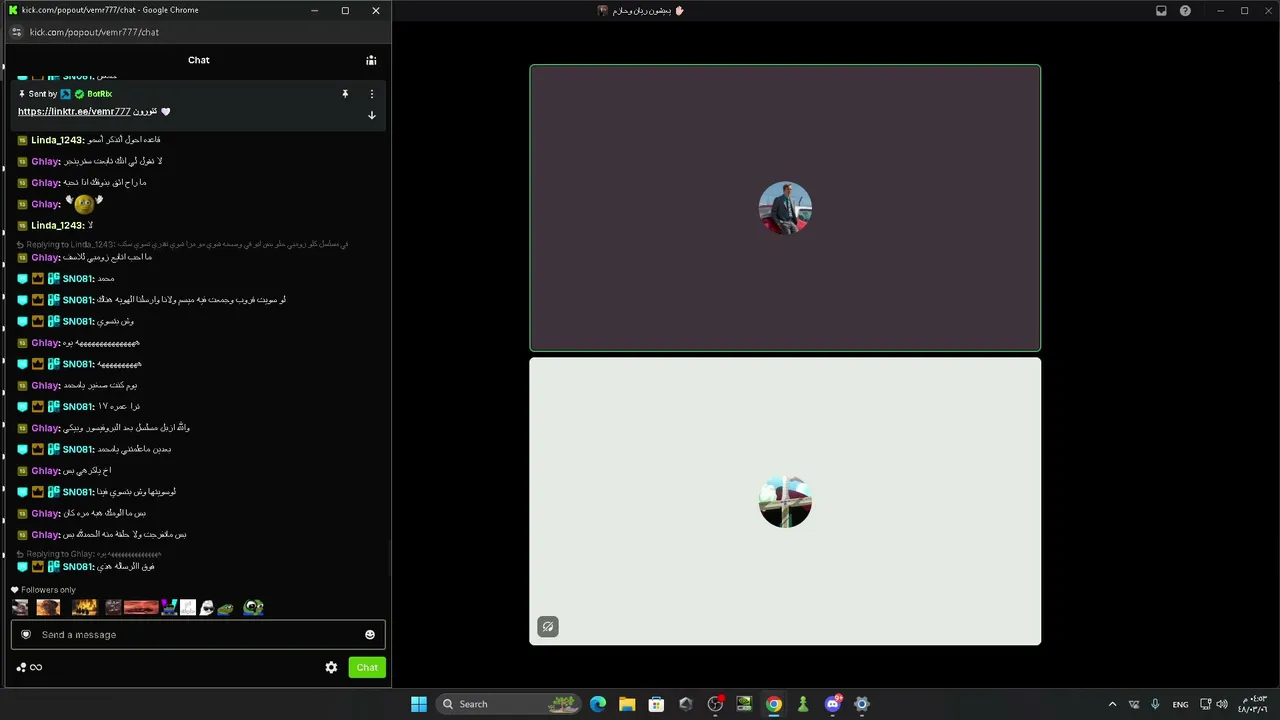Click the 'Replying to Linda_1243' reference

click(x=182, y=245)
